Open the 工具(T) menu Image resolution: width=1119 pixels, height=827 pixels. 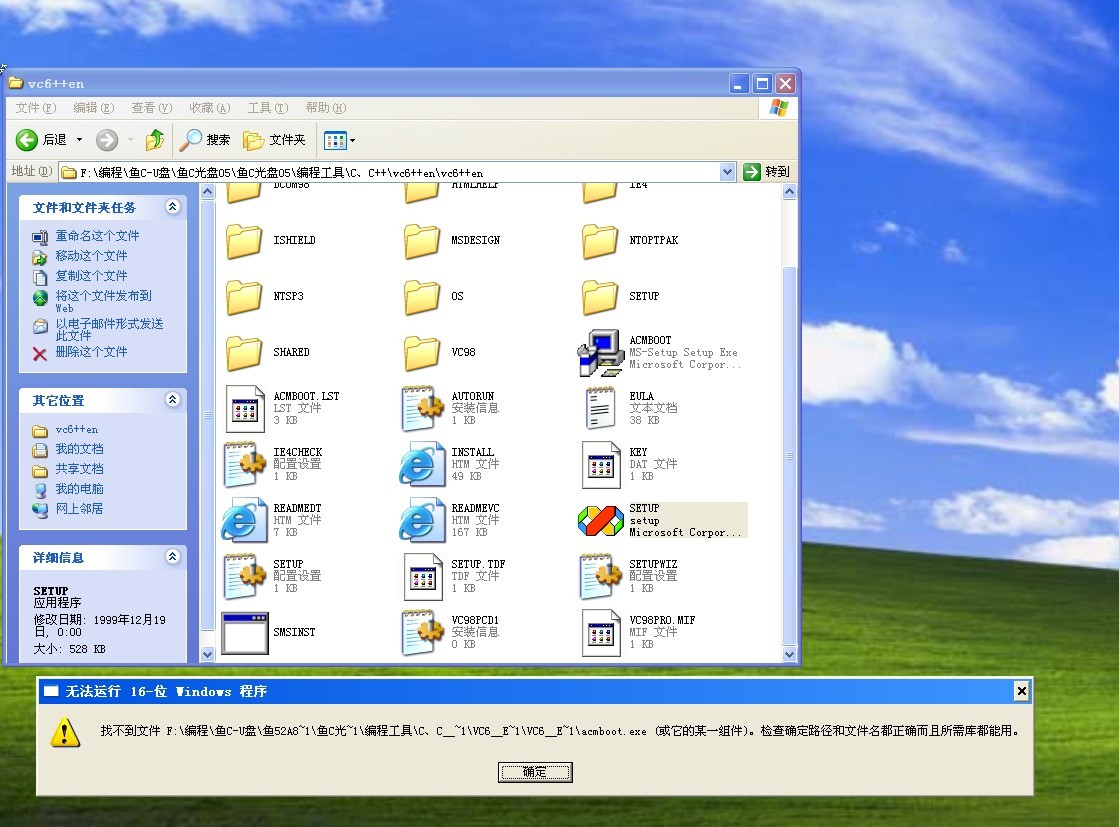pyautogui.click(x=267, y=108)
